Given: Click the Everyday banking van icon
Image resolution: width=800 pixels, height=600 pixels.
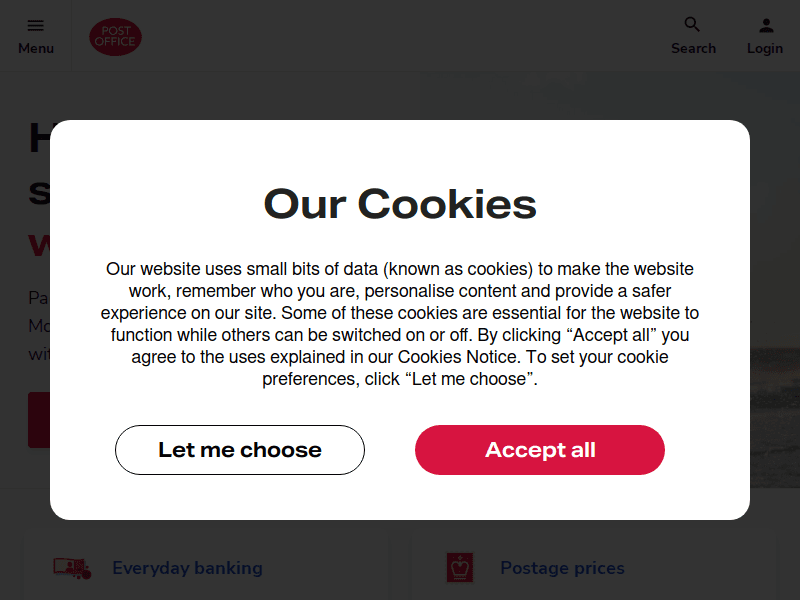Looking at the screenshot, I should 72,568.
